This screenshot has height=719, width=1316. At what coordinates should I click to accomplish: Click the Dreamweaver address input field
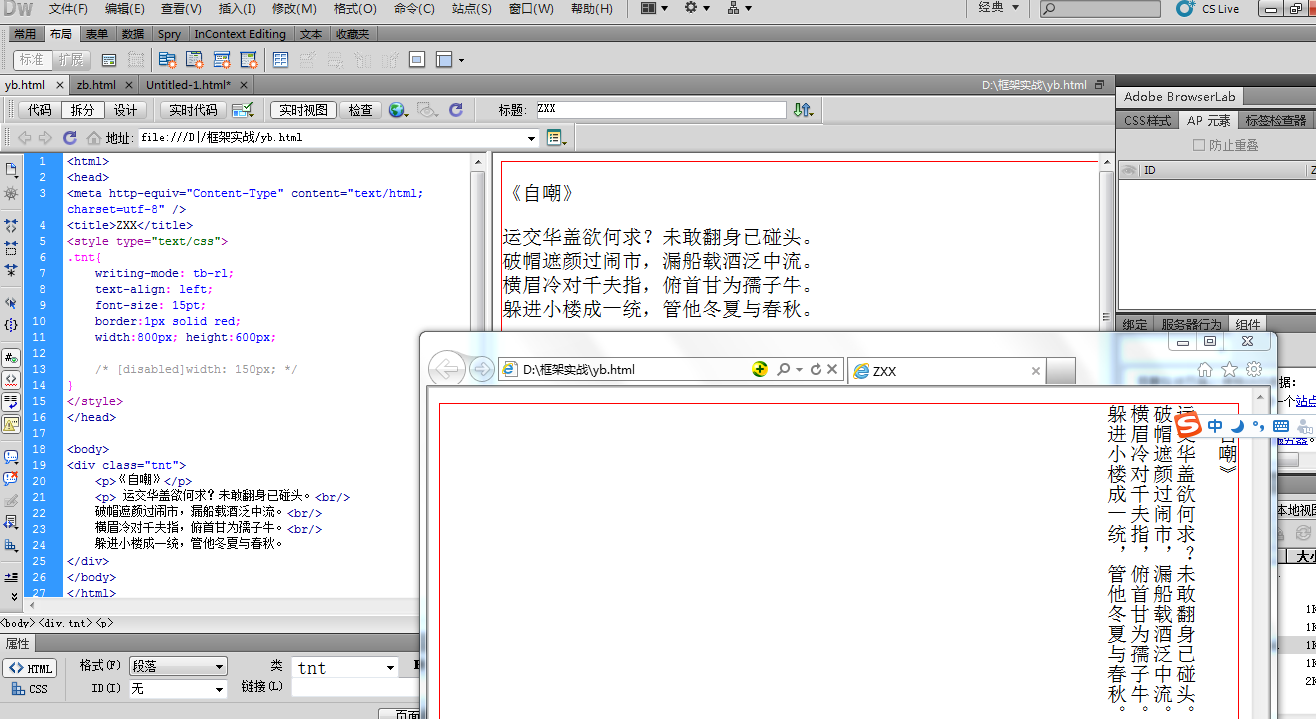[331, 138]
